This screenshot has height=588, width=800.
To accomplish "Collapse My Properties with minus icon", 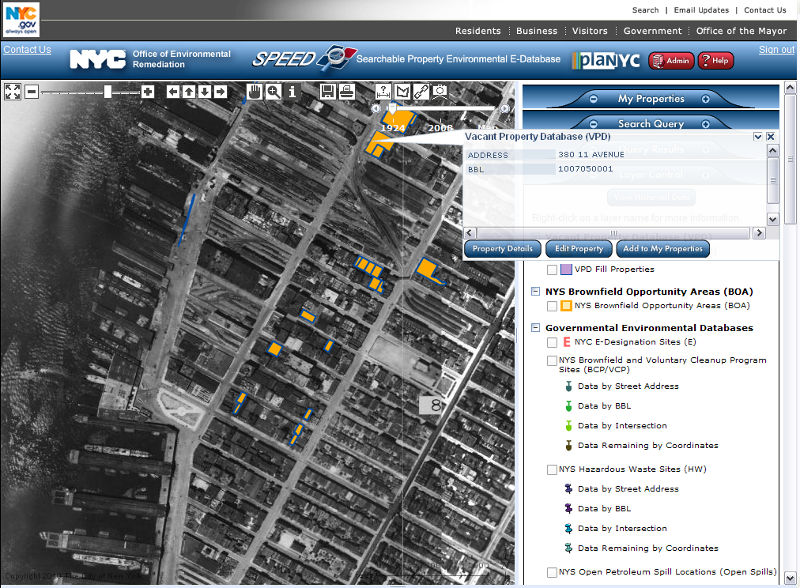I will (593, 99).
